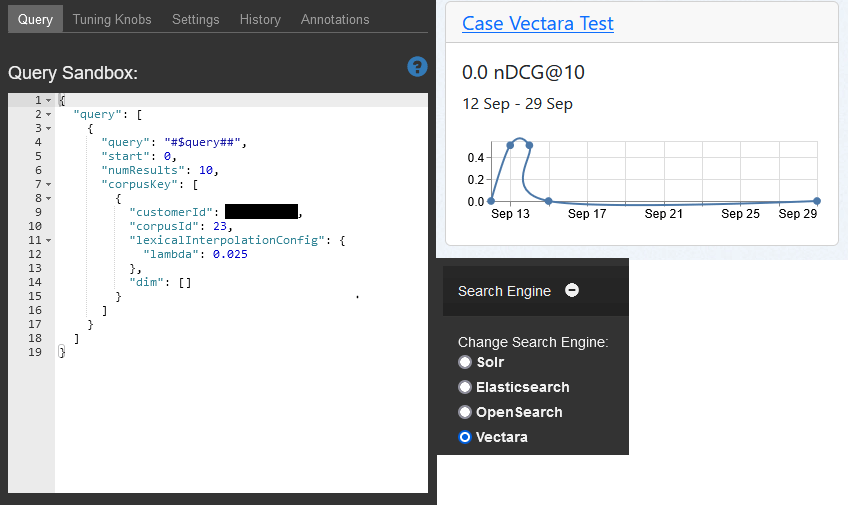
Task: Click the last chart data point near Sep 29
Action: coord(817,201)
